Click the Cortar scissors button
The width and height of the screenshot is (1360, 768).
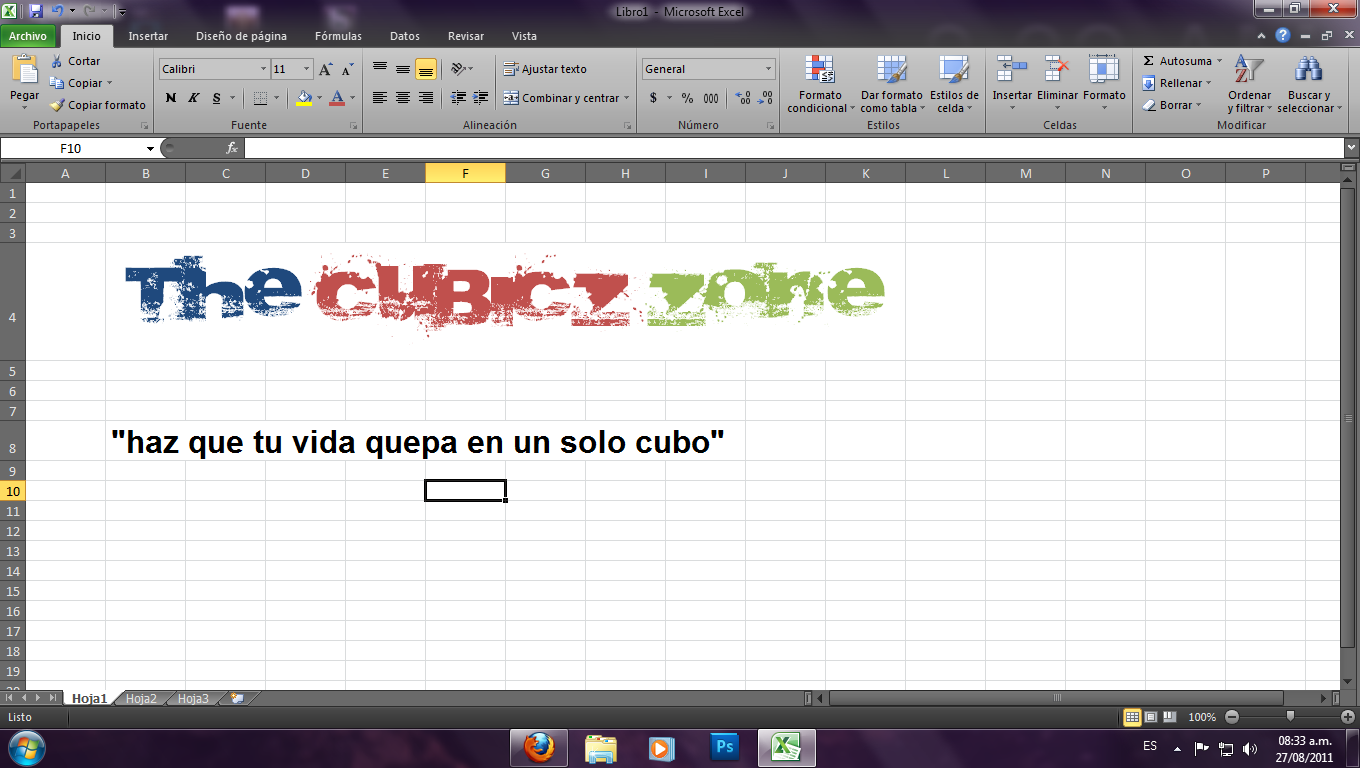click(x=76, y=61)
